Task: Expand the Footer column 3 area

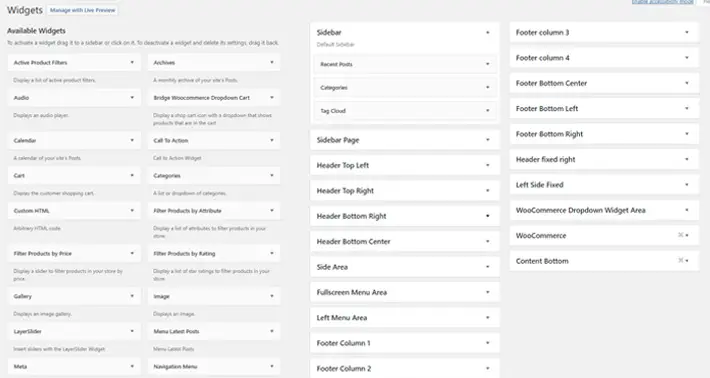Action: coord(604,32)
